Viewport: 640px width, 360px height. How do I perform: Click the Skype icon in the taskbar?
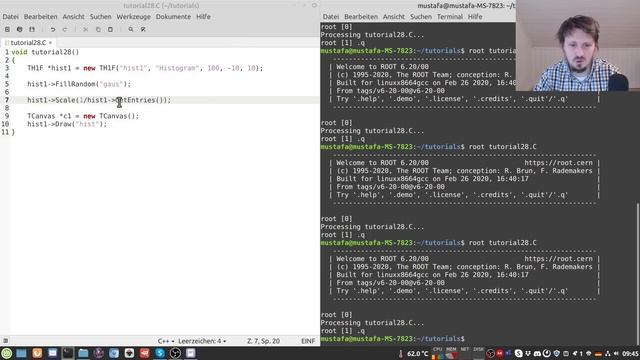(x=160, y=353)
